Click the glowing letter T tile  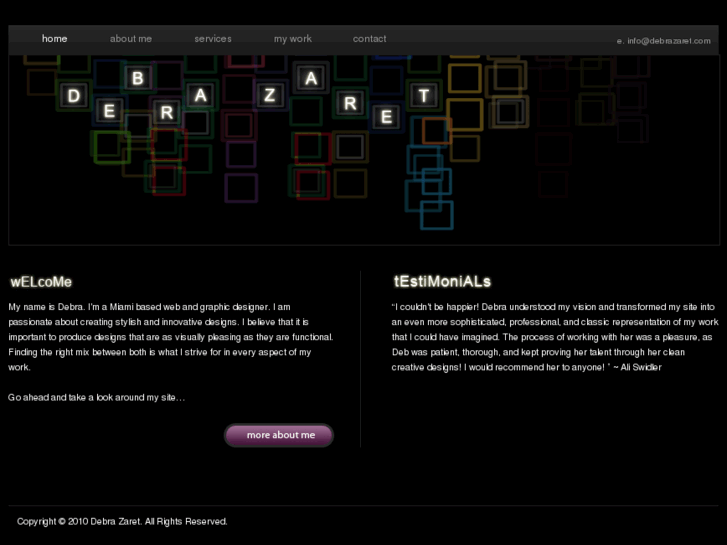(x=424, y=96)
